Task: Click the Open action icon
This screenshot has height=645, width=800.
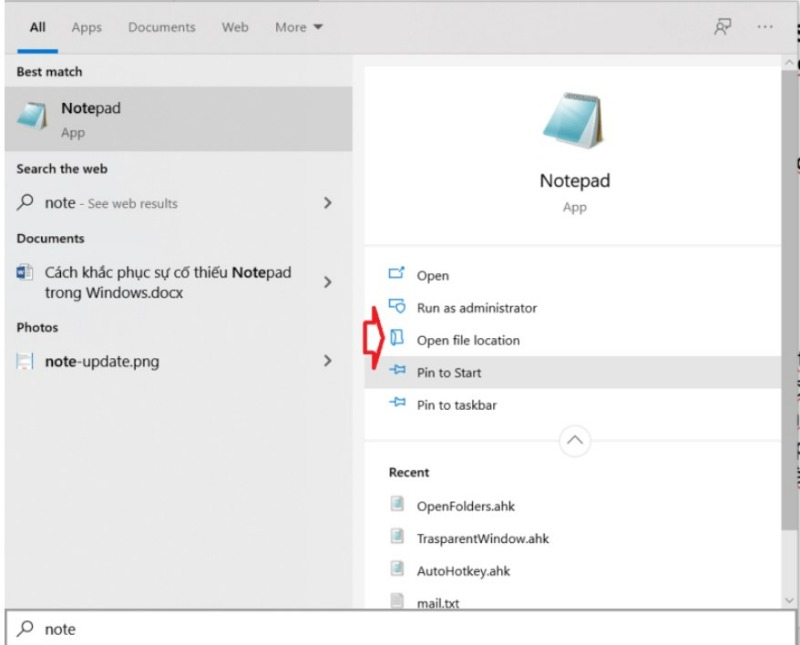Action: (396, 273)
